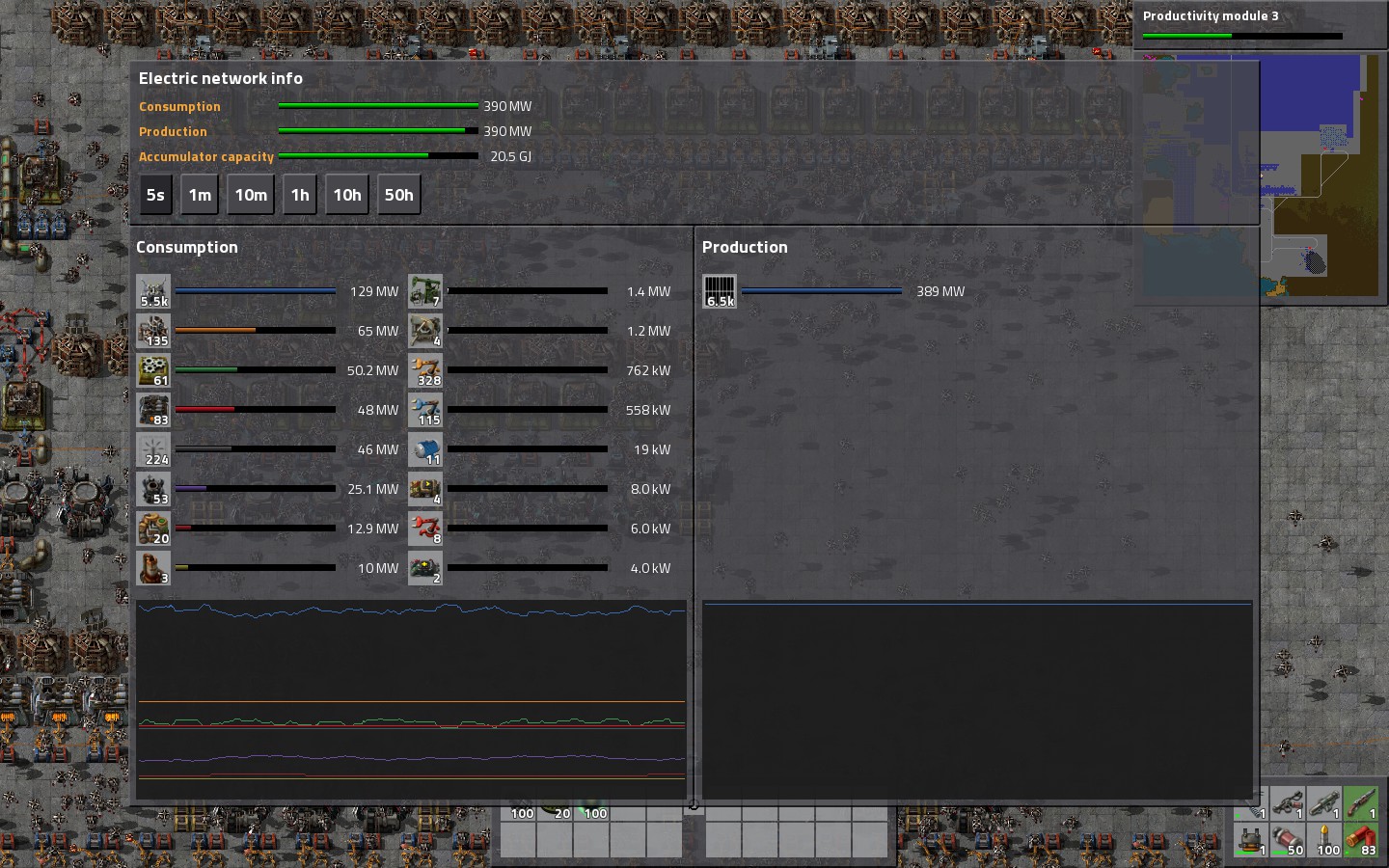
Task: Click the armor slot icon
Action: click(1251, 840)
